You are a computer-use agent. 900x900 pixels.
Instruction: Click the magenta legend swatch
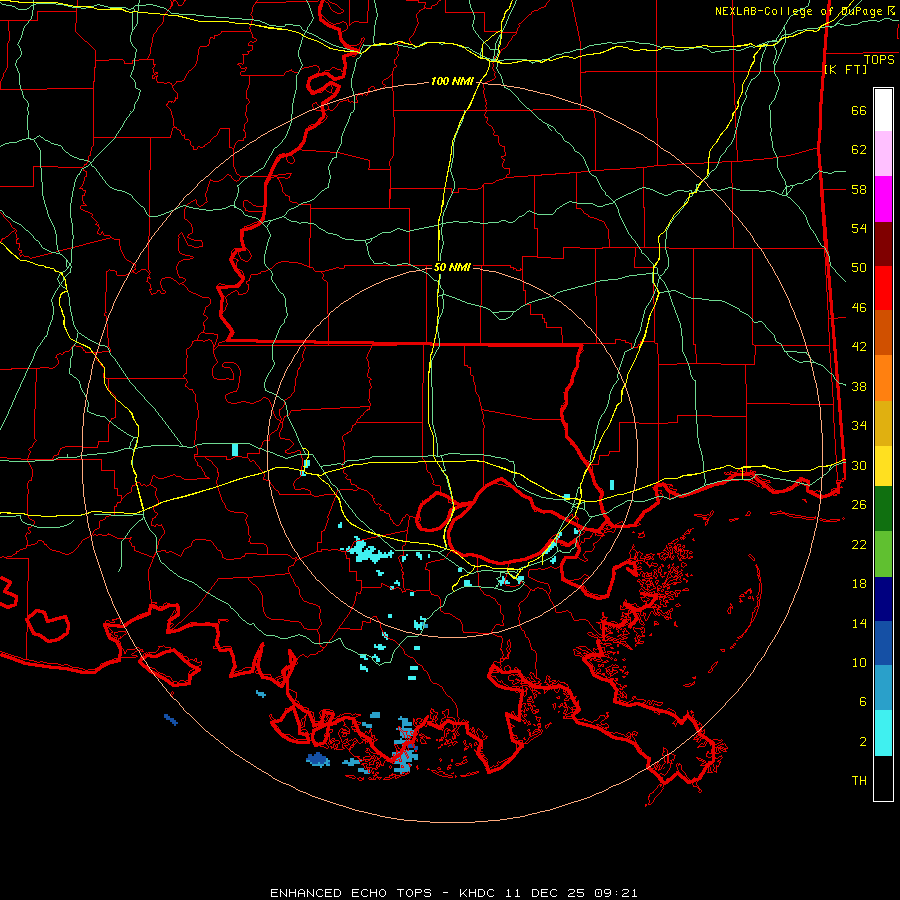point(883,199)
